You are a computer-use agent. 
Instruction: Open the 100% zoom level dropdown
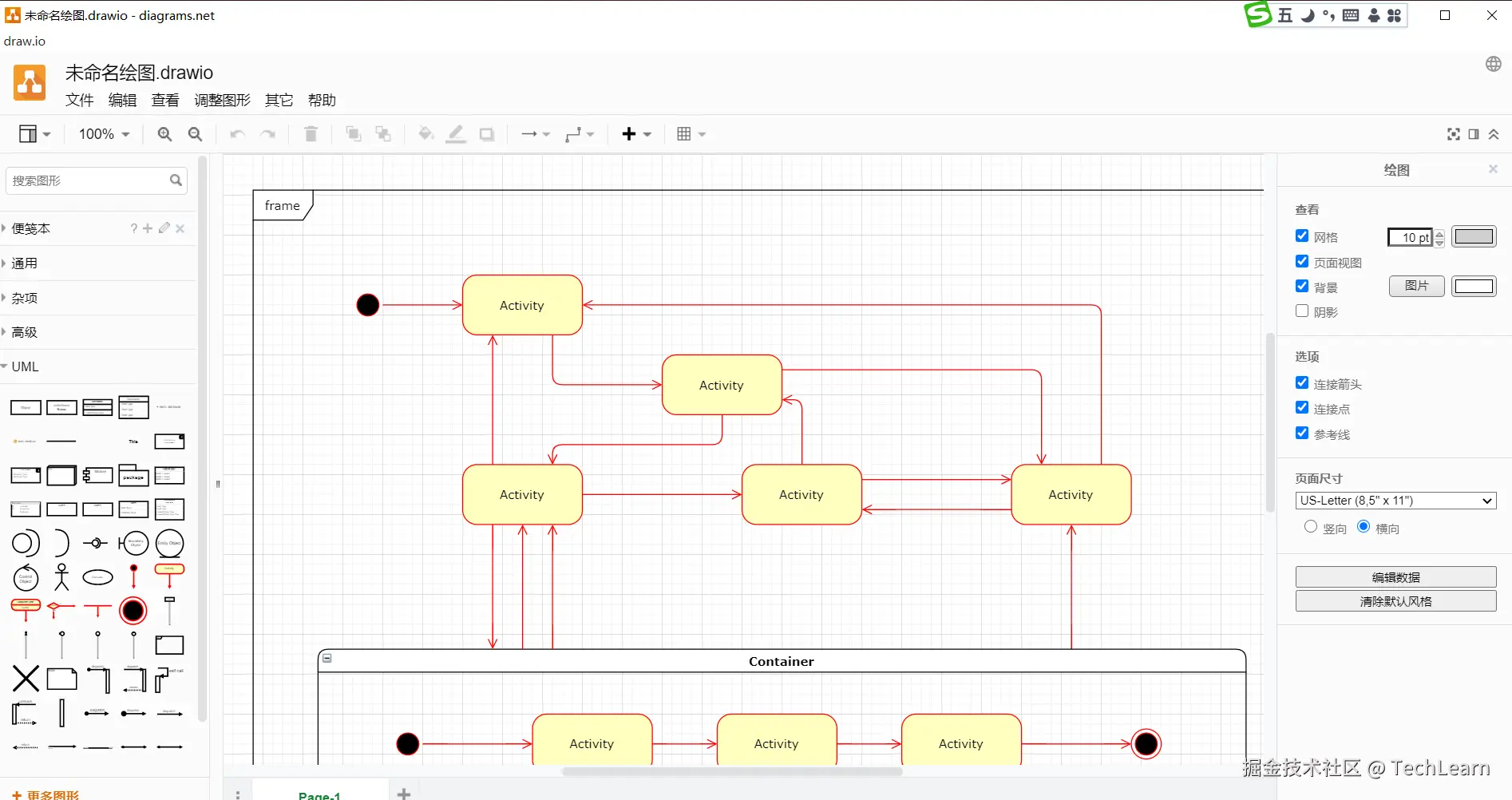[104, 134]
